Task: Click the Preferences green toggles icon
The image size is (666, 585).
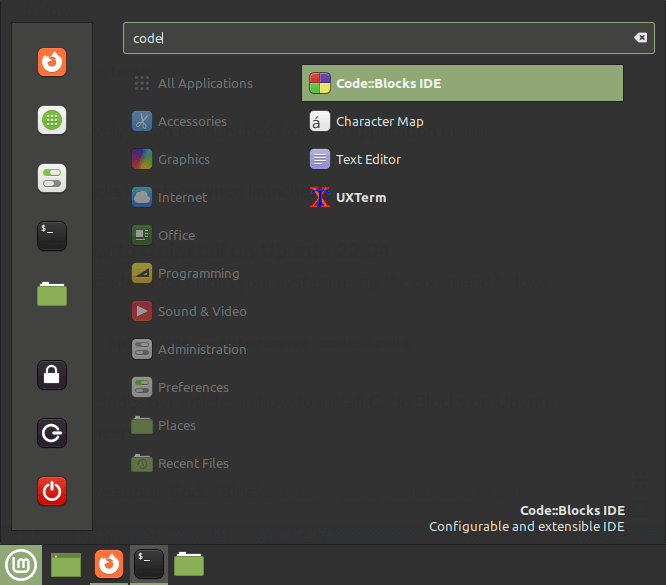Action: pos(142,387)
